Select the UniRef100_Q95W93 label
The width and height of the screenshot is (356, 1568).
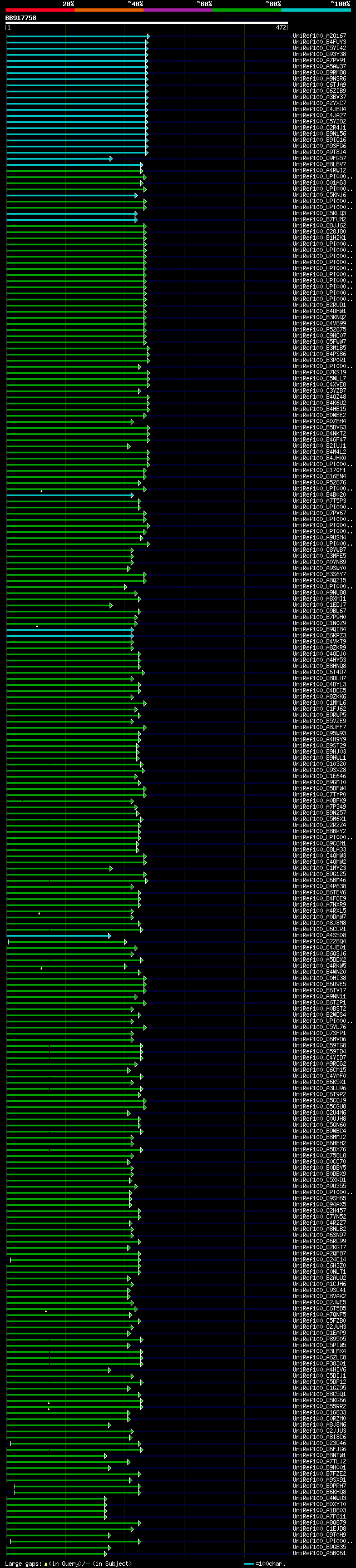[319, 733]
